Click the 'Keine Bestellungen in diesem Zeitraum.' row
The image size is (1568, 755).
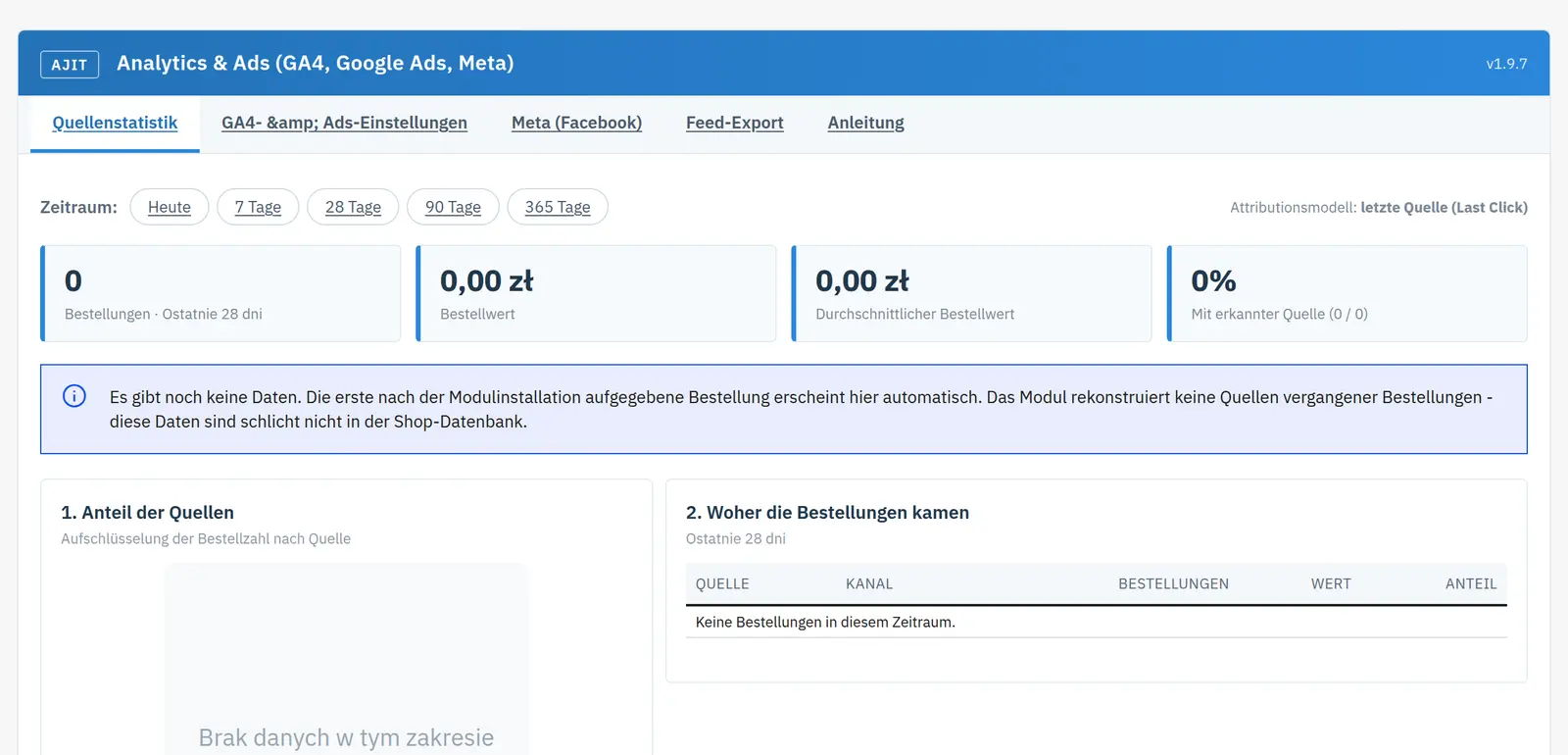coord(1097,622)
